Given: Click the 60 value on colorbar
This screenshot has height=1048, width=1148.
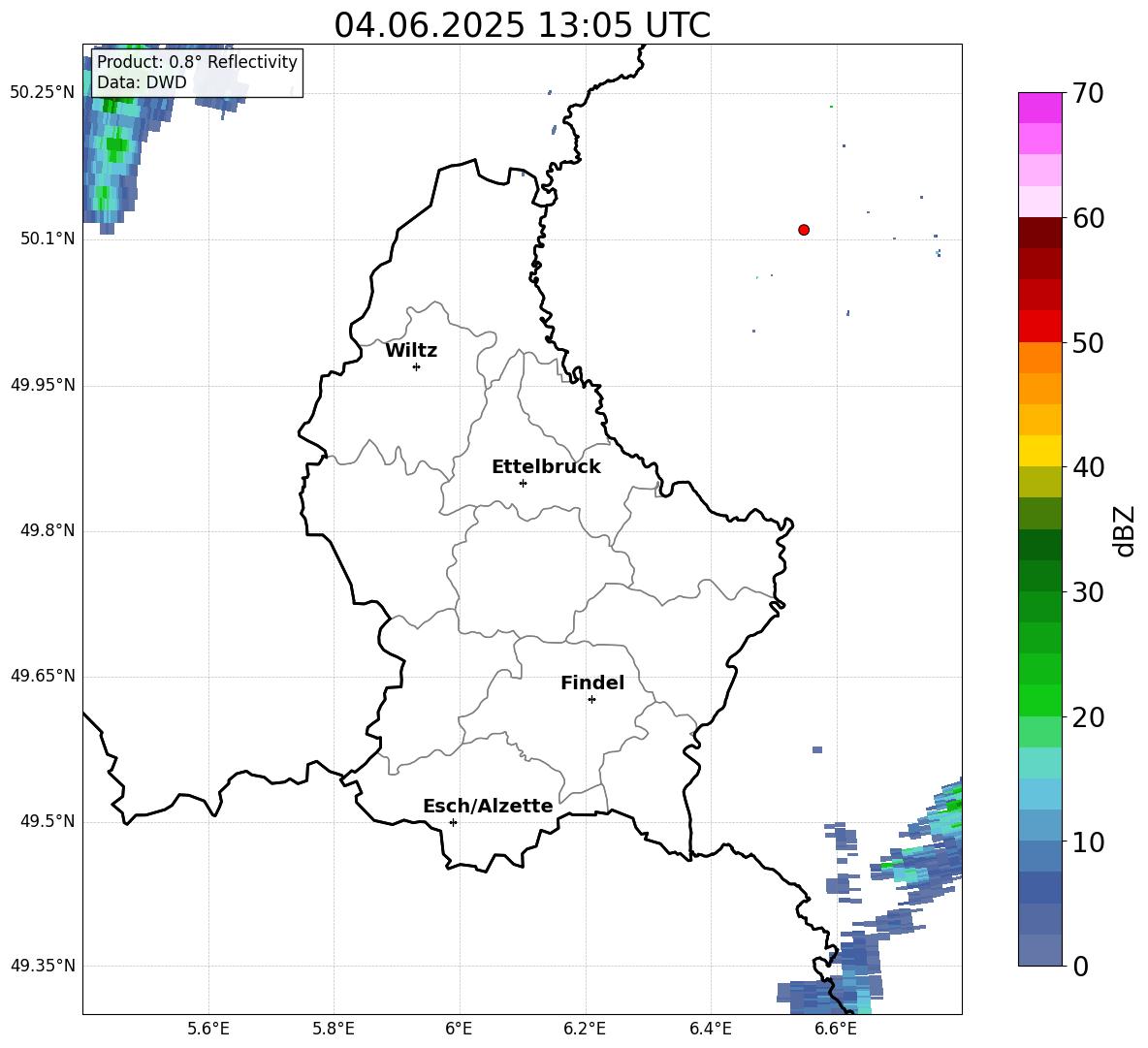Looking at the screenshot, I should point(1088,218).
